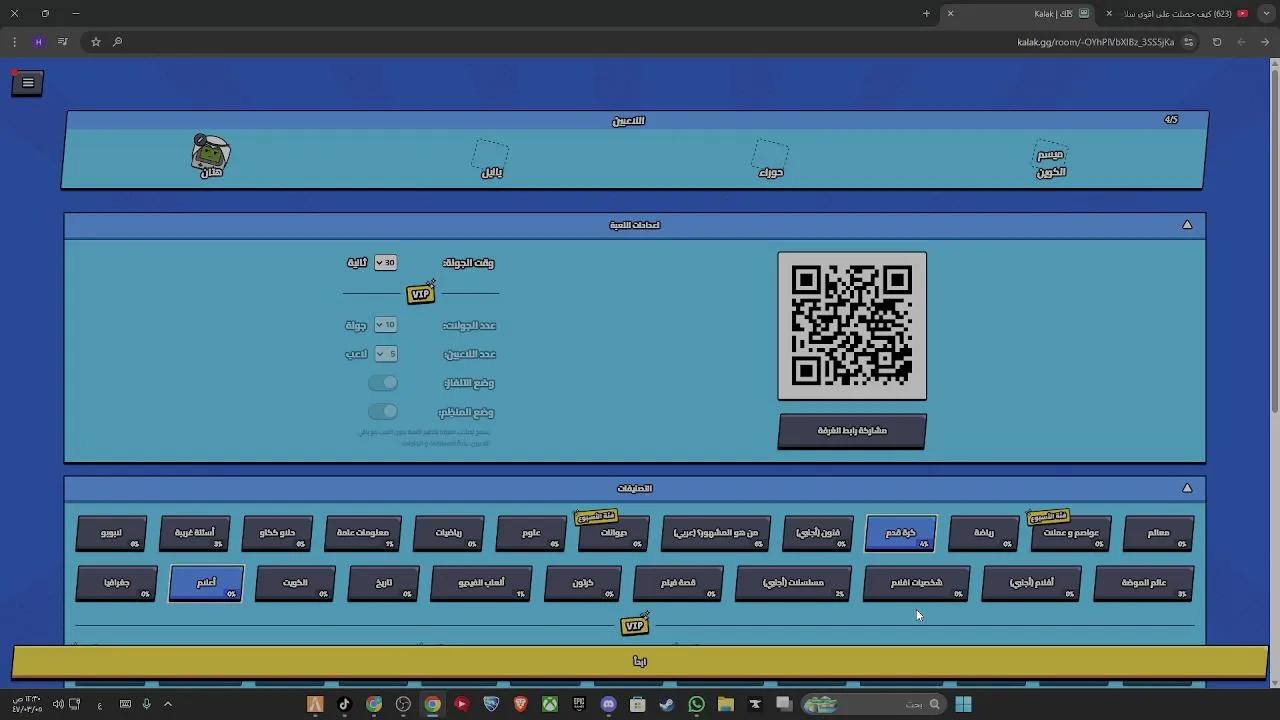Click the VIP badge below the categories
Image resolution: width=1280 pixels, height=720 pixels.
point(634,626)
